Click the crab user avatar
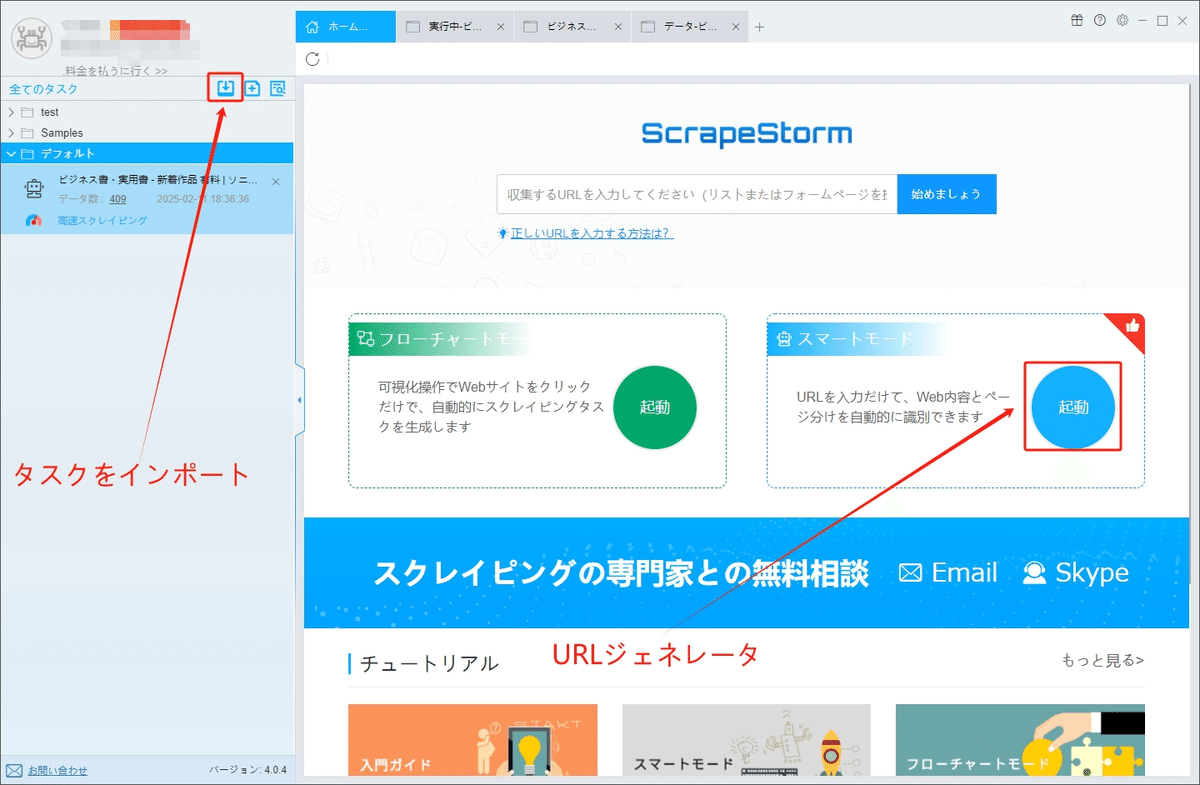1200x785 pixels. pos(30,39)
